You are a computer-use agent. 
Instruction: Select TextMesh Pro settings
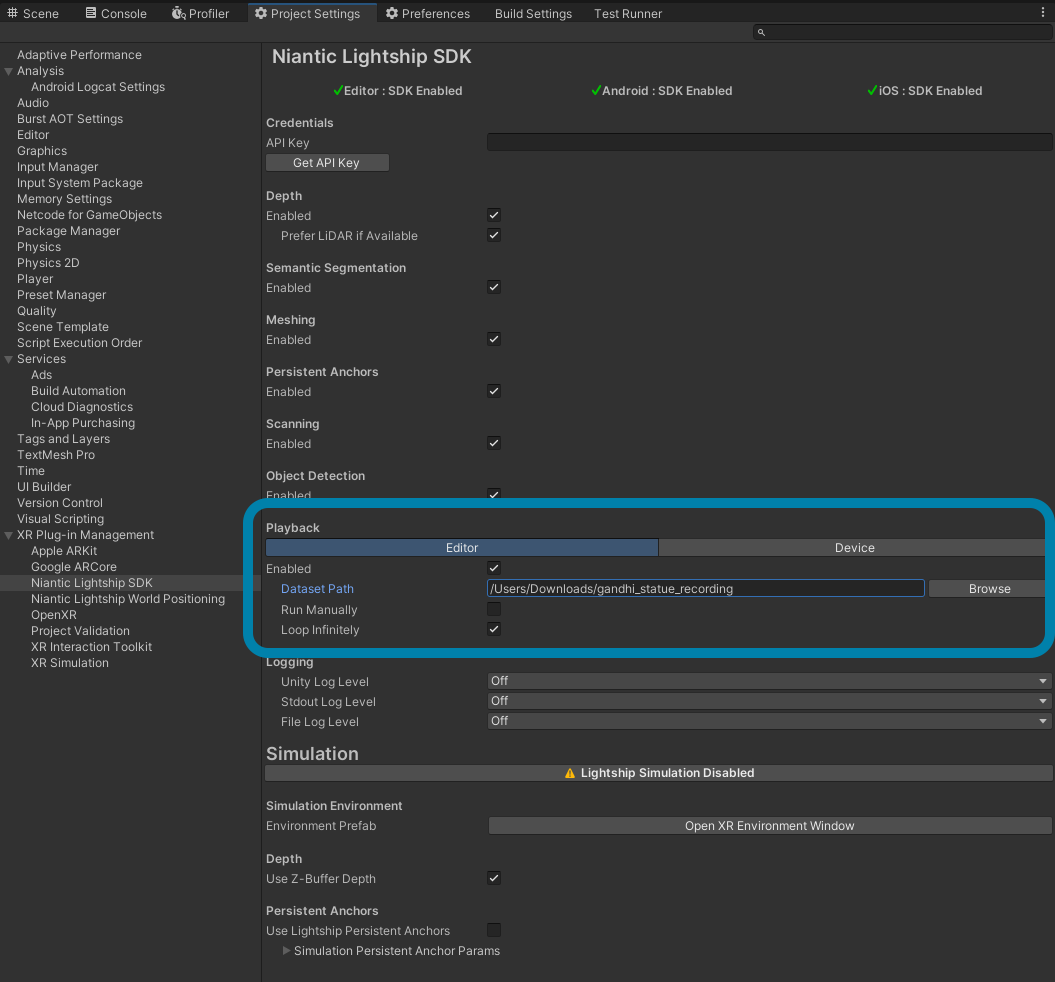(56, 455)
